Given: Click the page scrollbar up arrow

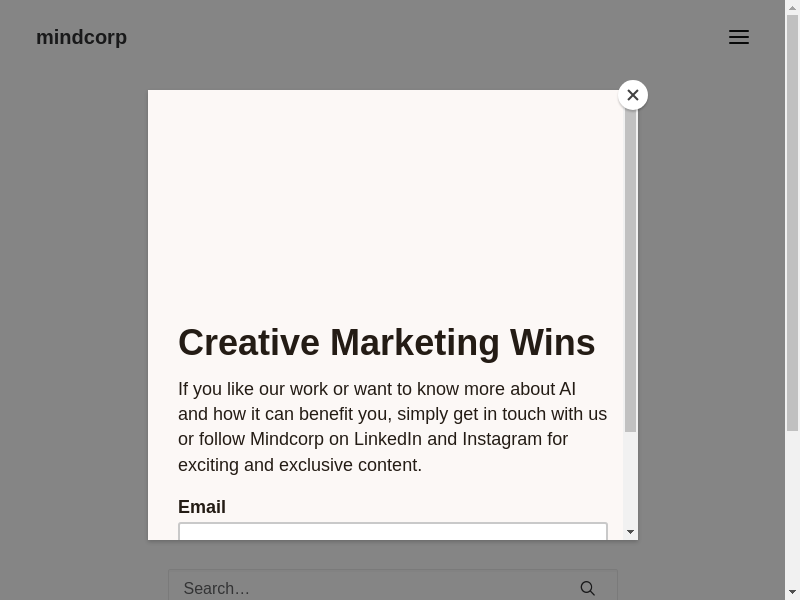Looking at the screenshot, I should (x=792, y=7).
